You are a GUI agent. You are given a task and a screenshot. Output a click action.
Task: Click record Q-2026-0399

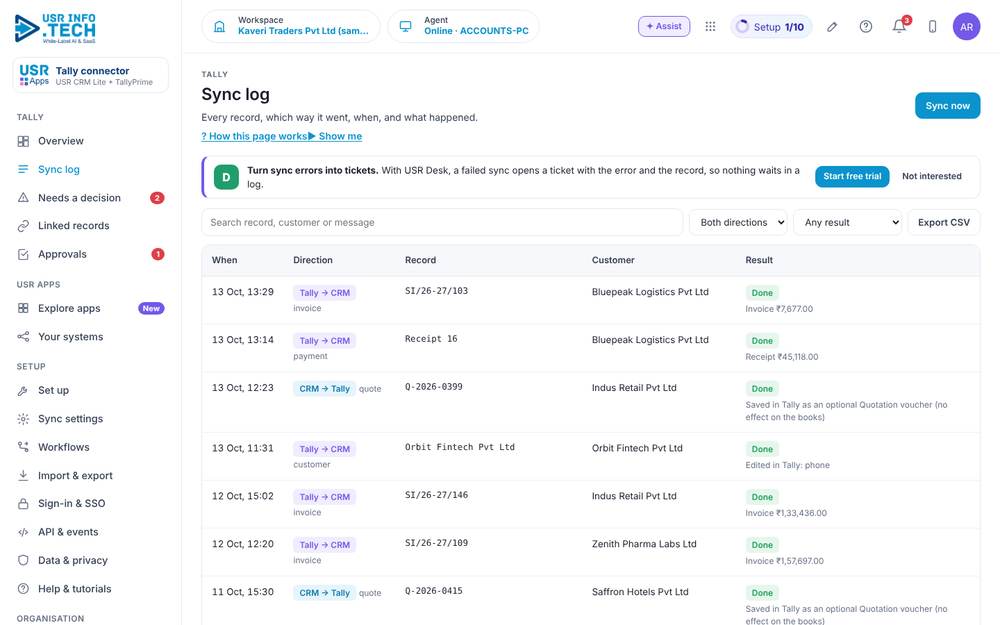pyautogui.click(x=434, y=386)
